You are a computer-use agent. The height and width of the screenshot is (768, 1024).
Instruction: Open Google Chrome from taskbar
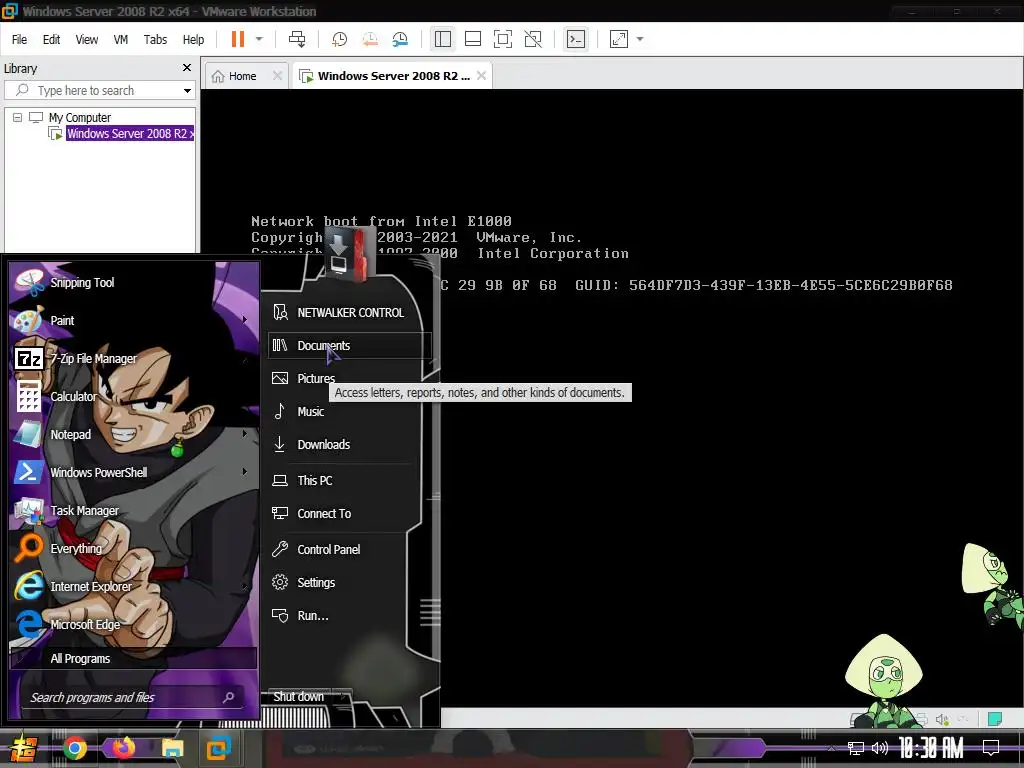tap(75, 748)
